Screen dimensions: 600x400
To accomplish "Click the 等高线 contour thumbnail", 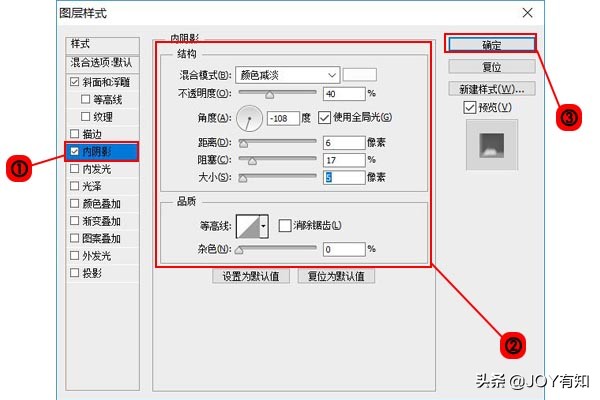I will click(248, 226).
